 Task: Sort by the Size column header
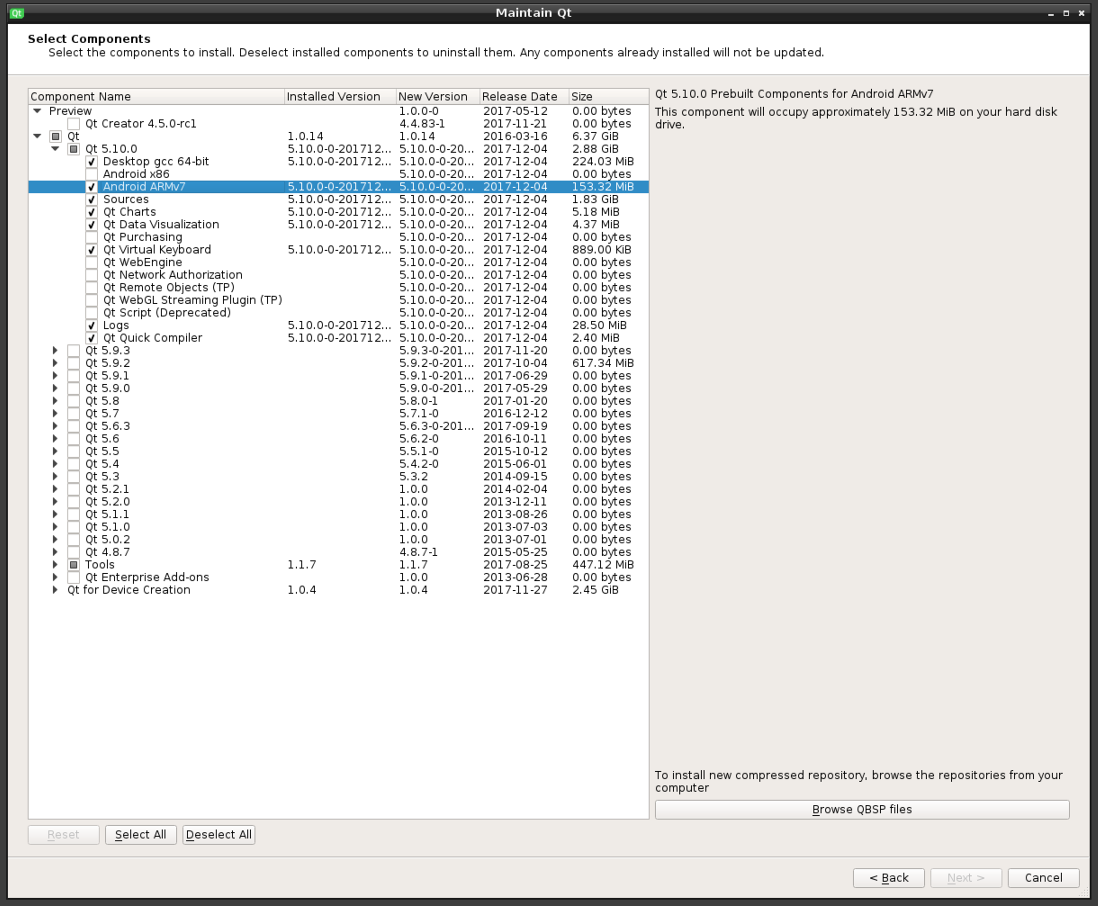tap(609, 97)
